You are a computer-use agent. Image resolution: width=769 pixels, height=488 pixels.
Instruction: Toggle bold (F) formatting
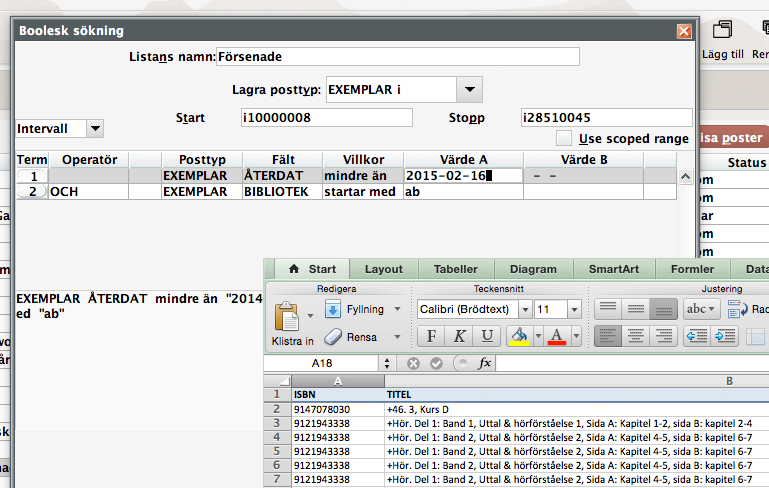[x=432, y=336]
